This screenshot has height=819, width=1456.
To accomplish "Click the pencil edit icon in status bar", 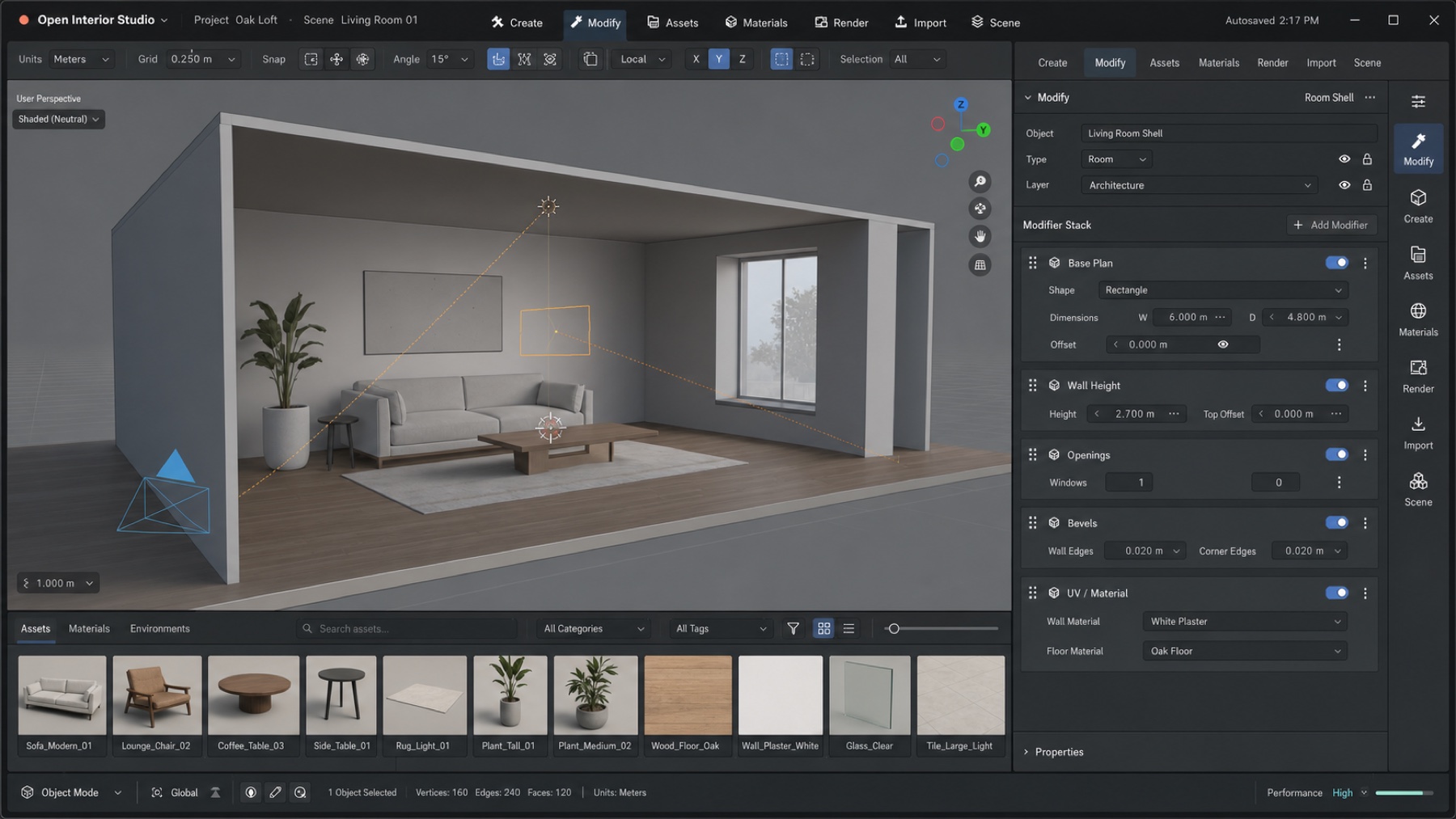I will click(275, 792).
